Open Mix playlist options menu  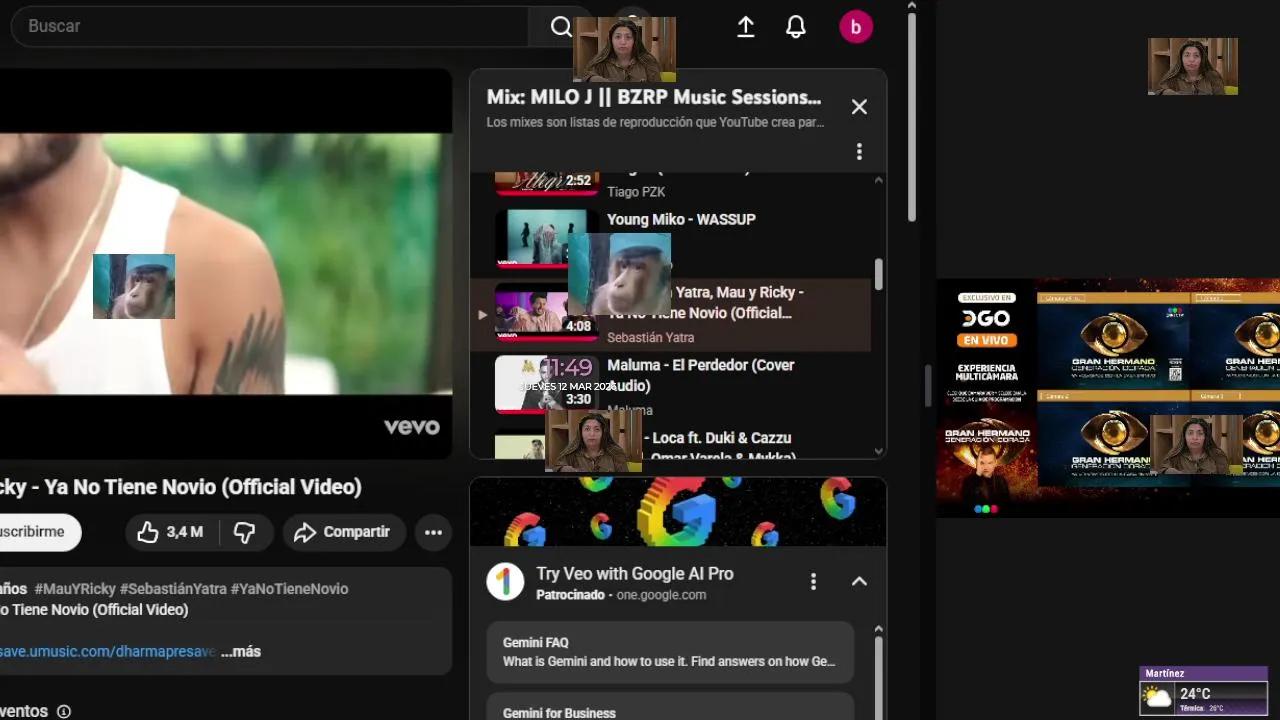coord(859,152)
